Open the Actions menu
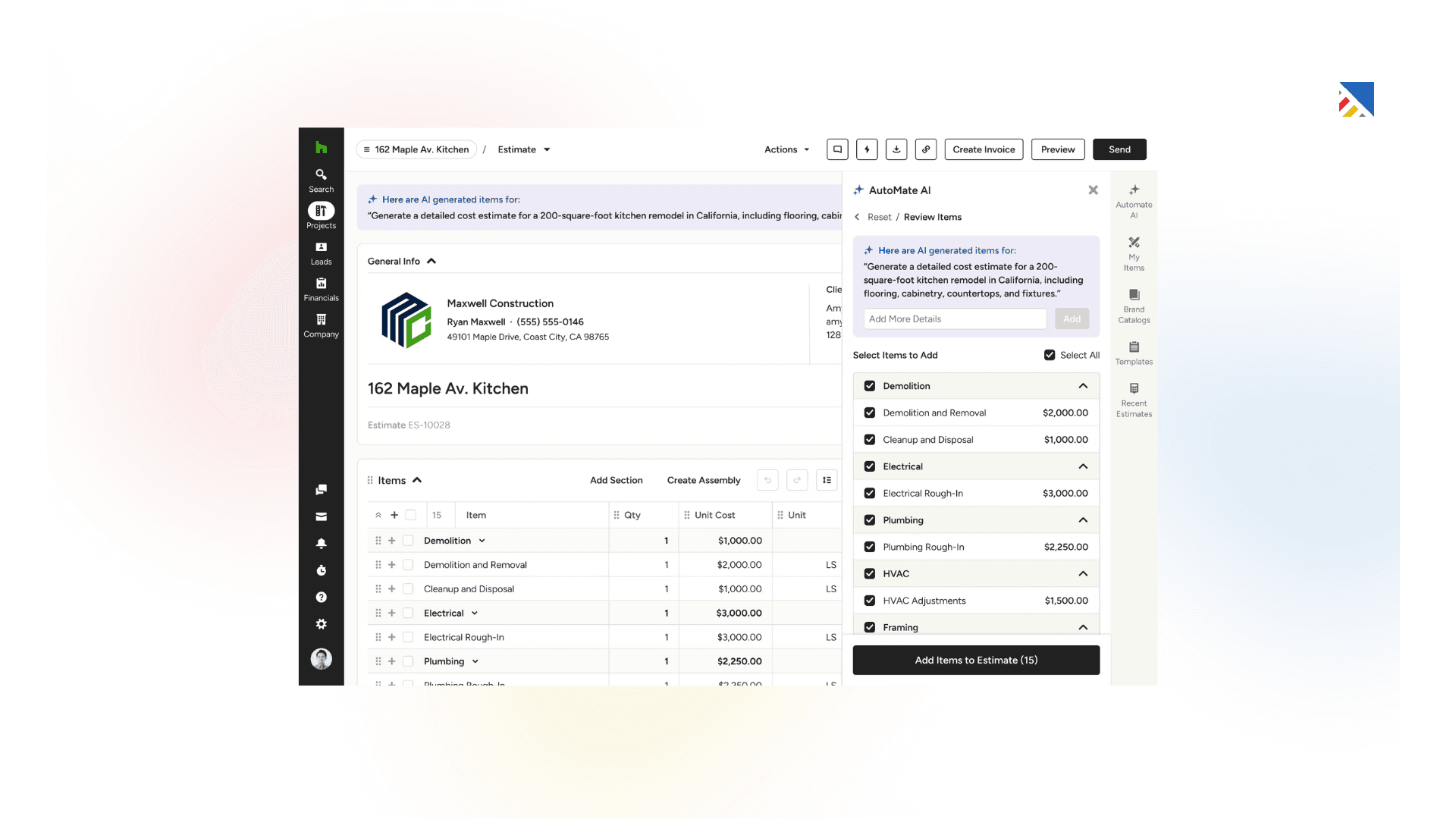The height and width of the screenshot is (819, 1456). pos(786,149)
